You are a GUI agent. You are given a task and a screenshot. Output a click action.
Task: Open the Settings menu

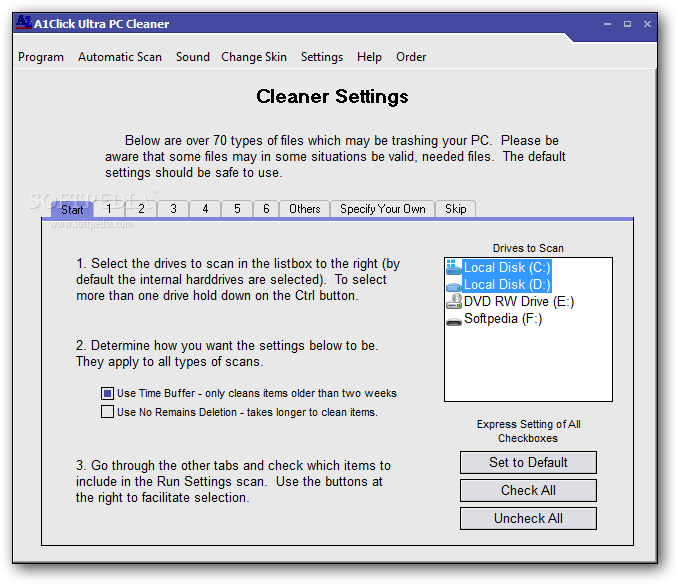(322, 57)
